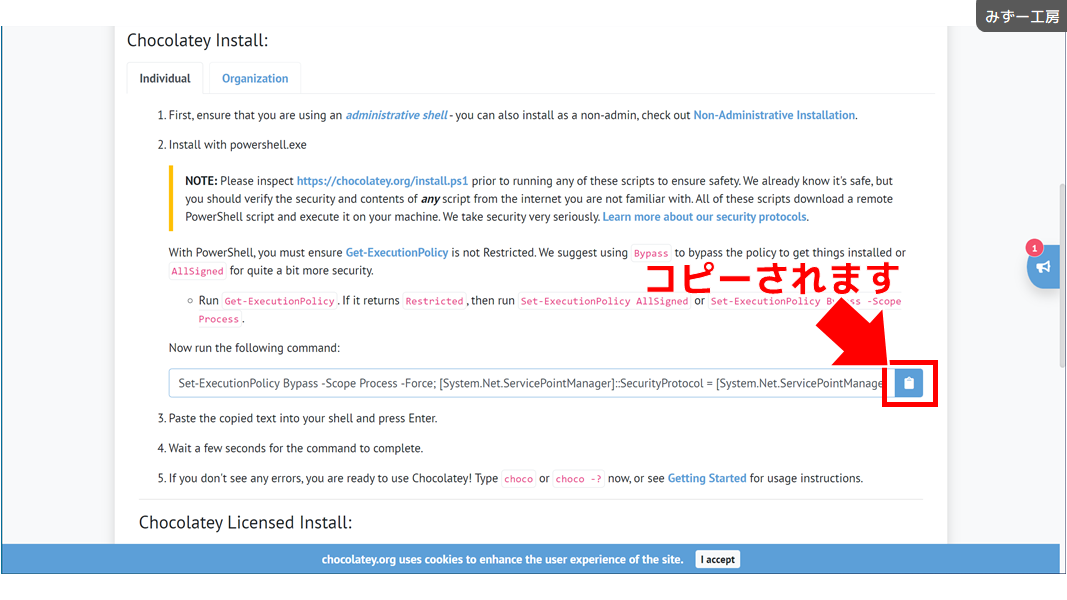
Task: Accept cookies with the I accept button
Action: click(x=718, y=559)
